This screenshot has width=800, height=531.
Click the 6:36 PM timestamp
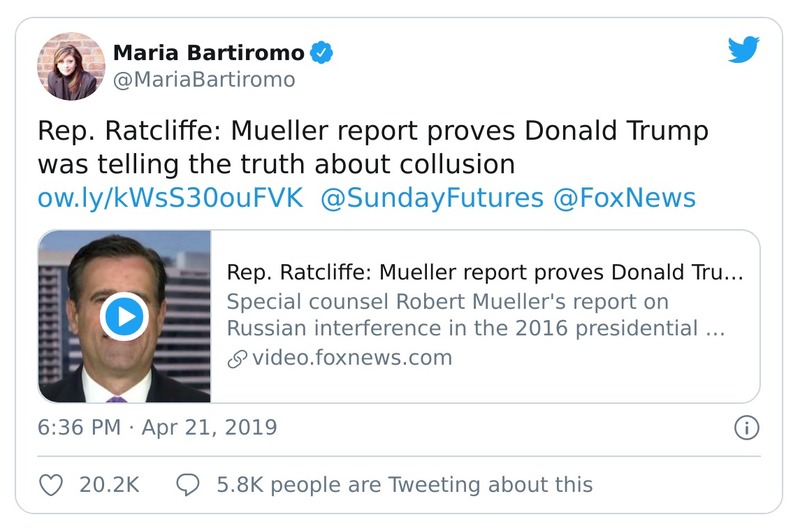tap(80, 428)
